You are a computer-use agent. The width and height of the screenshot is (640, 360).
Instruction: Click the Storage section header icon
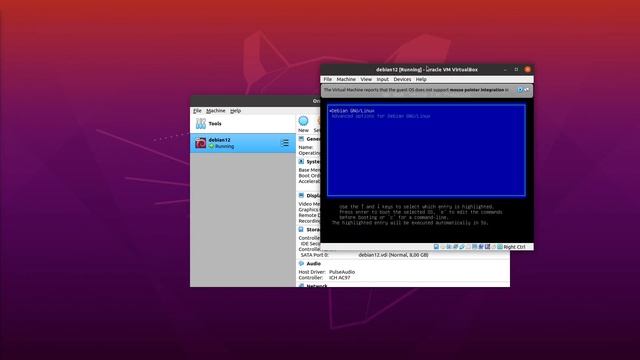[301, 229]
